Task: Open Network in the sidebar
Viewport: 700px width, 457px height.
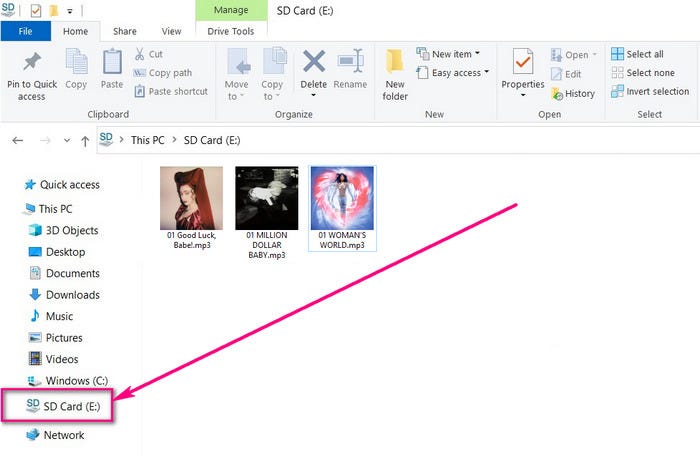Action: [55, 435]
